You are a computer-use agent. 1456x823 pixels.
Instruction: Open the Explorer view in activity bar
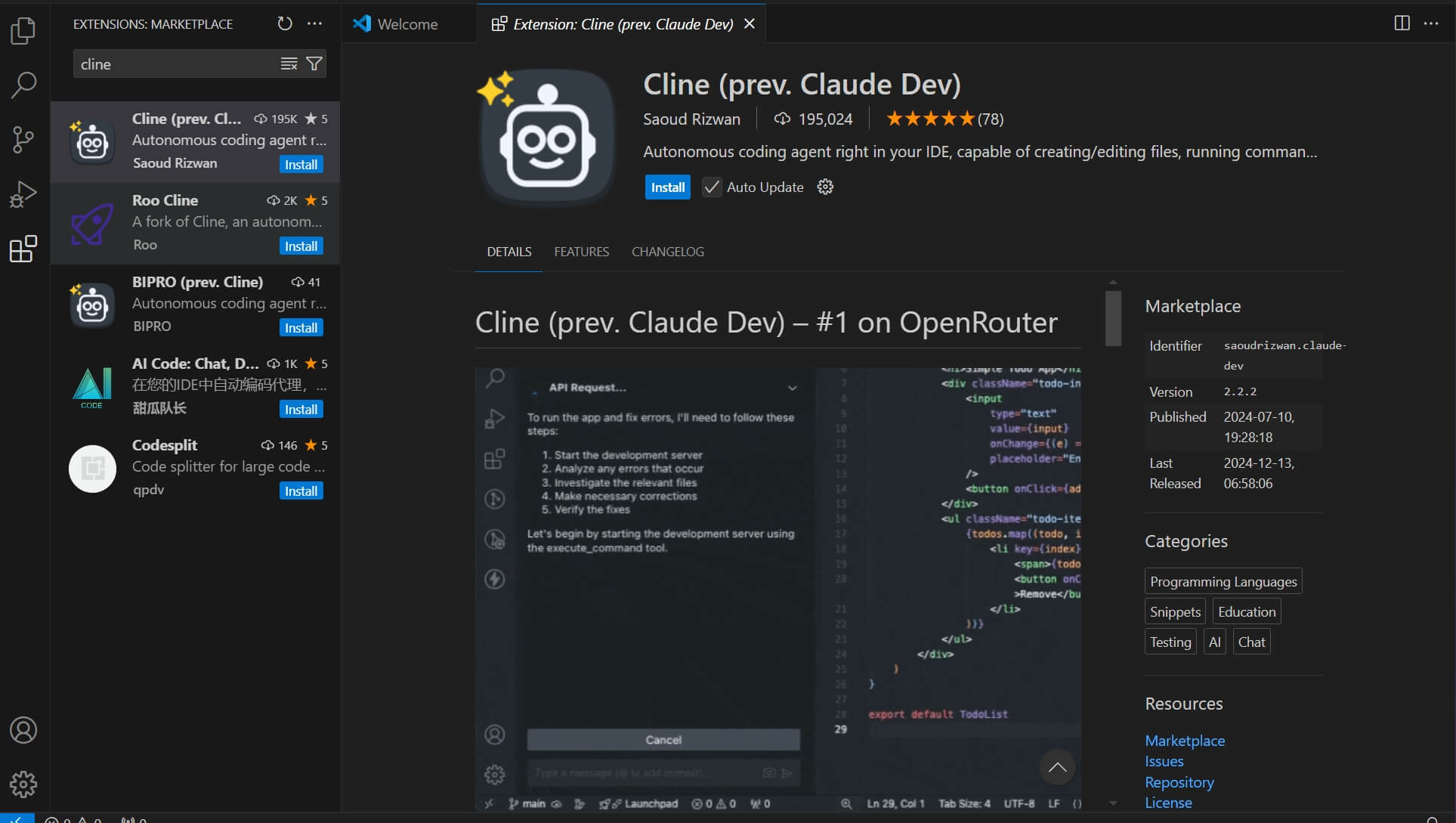pyautogui.click(x=23, y=31)
